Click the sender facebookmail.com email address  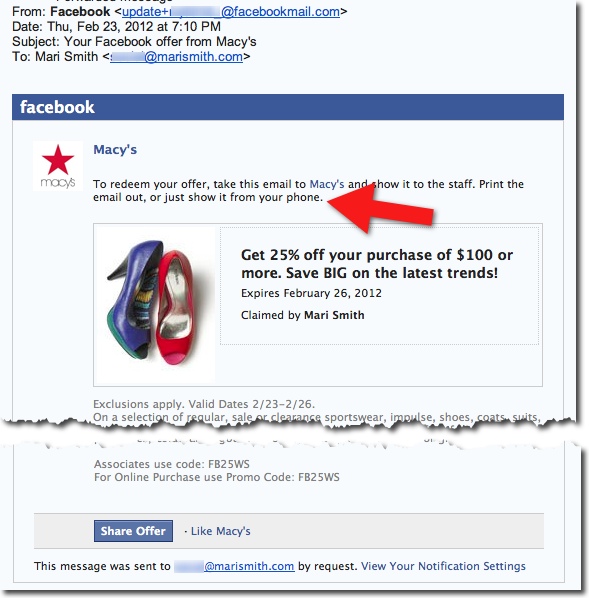tap(231, 11)
